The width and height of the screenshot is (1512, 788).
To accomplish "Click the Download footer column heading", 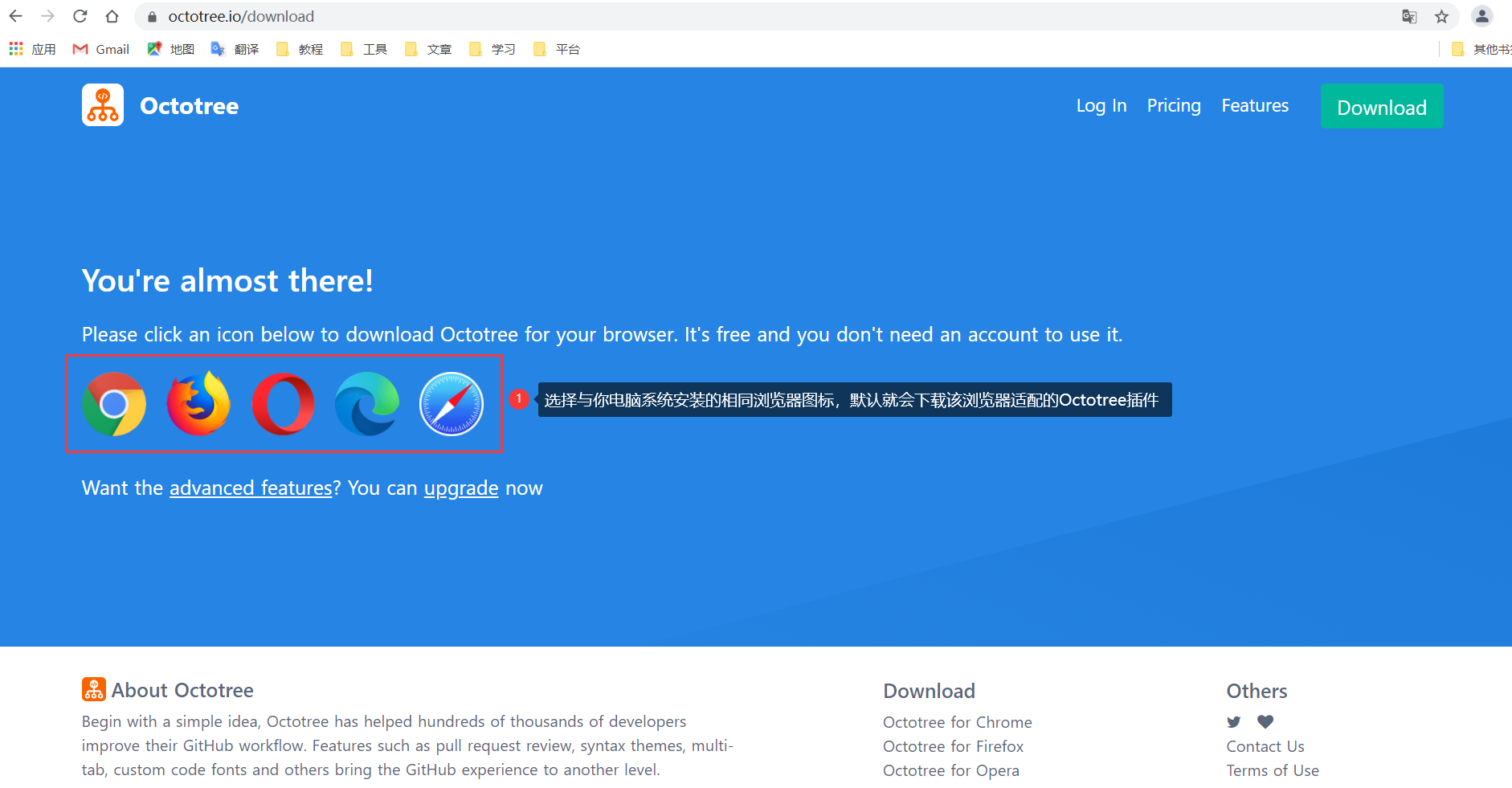I will (930, 691).
